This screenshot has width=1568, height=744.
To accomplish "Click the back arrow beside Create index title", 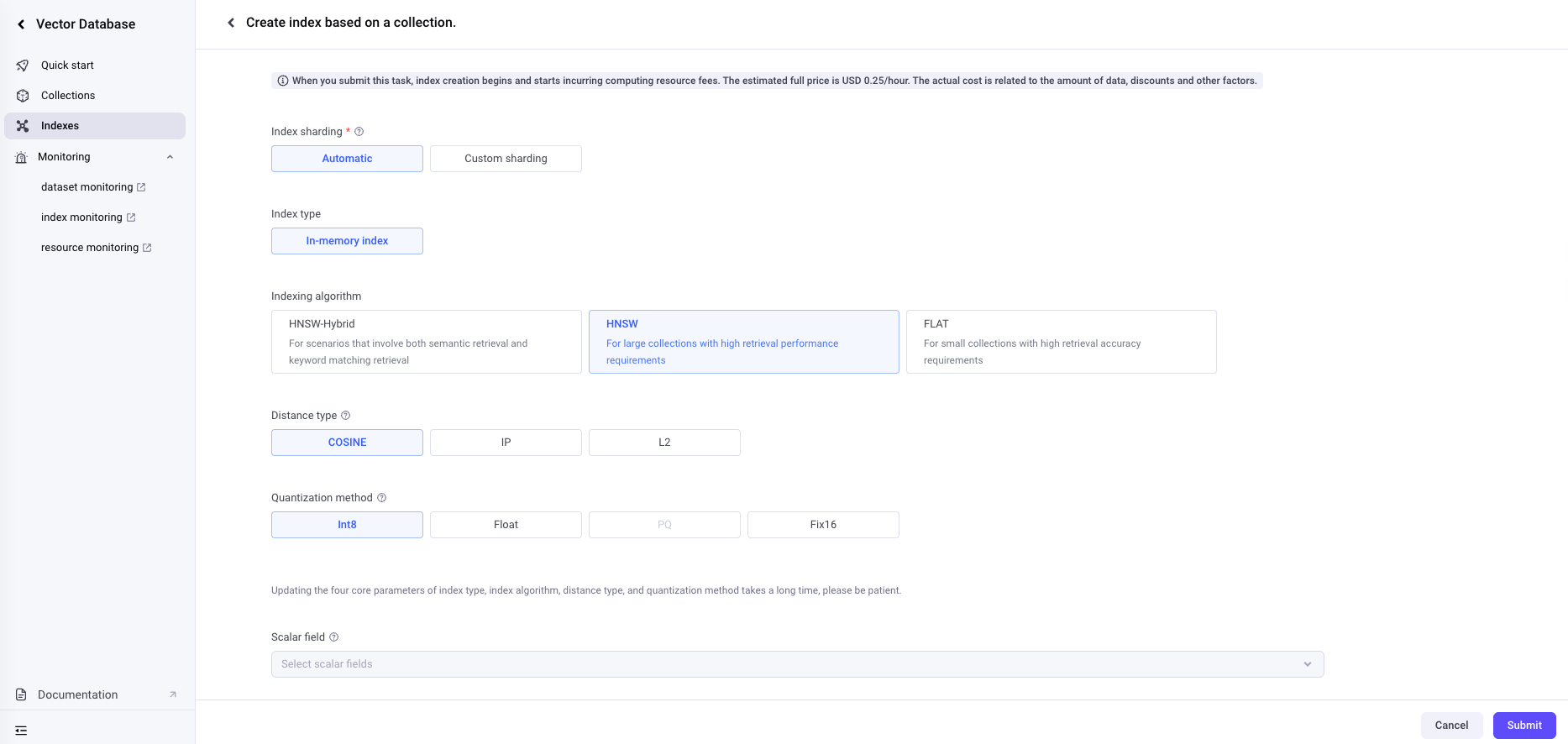I will [x=231, y=23].
